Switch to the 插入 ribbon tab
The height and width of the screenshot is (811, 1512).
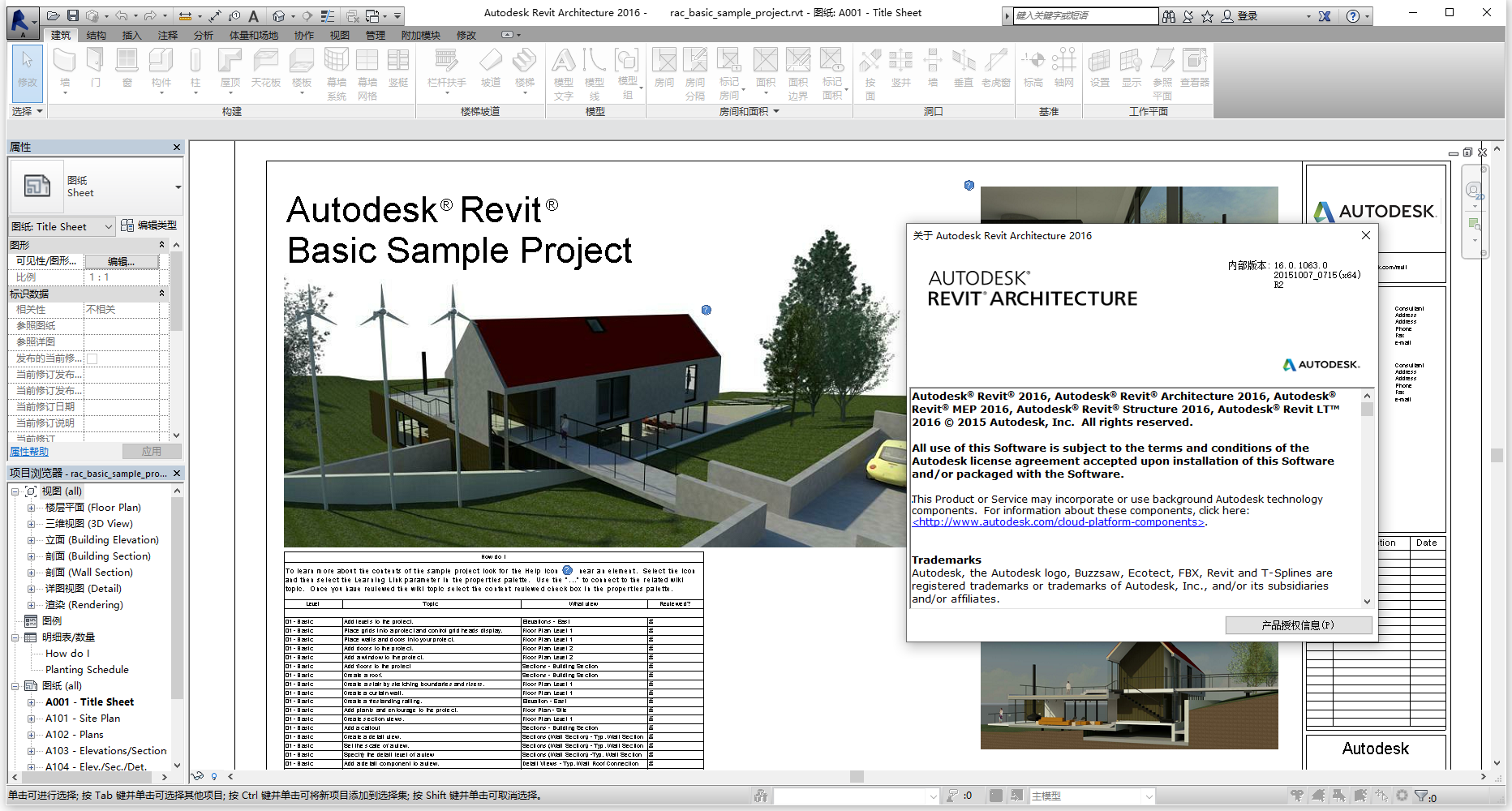(131, 35)
